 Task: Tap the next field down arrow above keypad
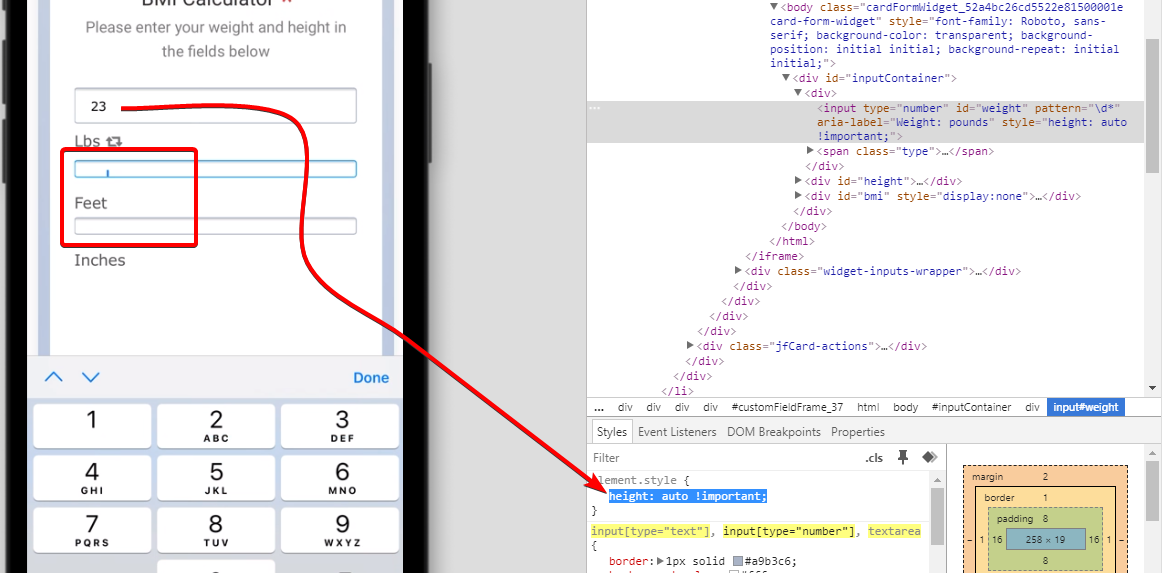[91, 377]
